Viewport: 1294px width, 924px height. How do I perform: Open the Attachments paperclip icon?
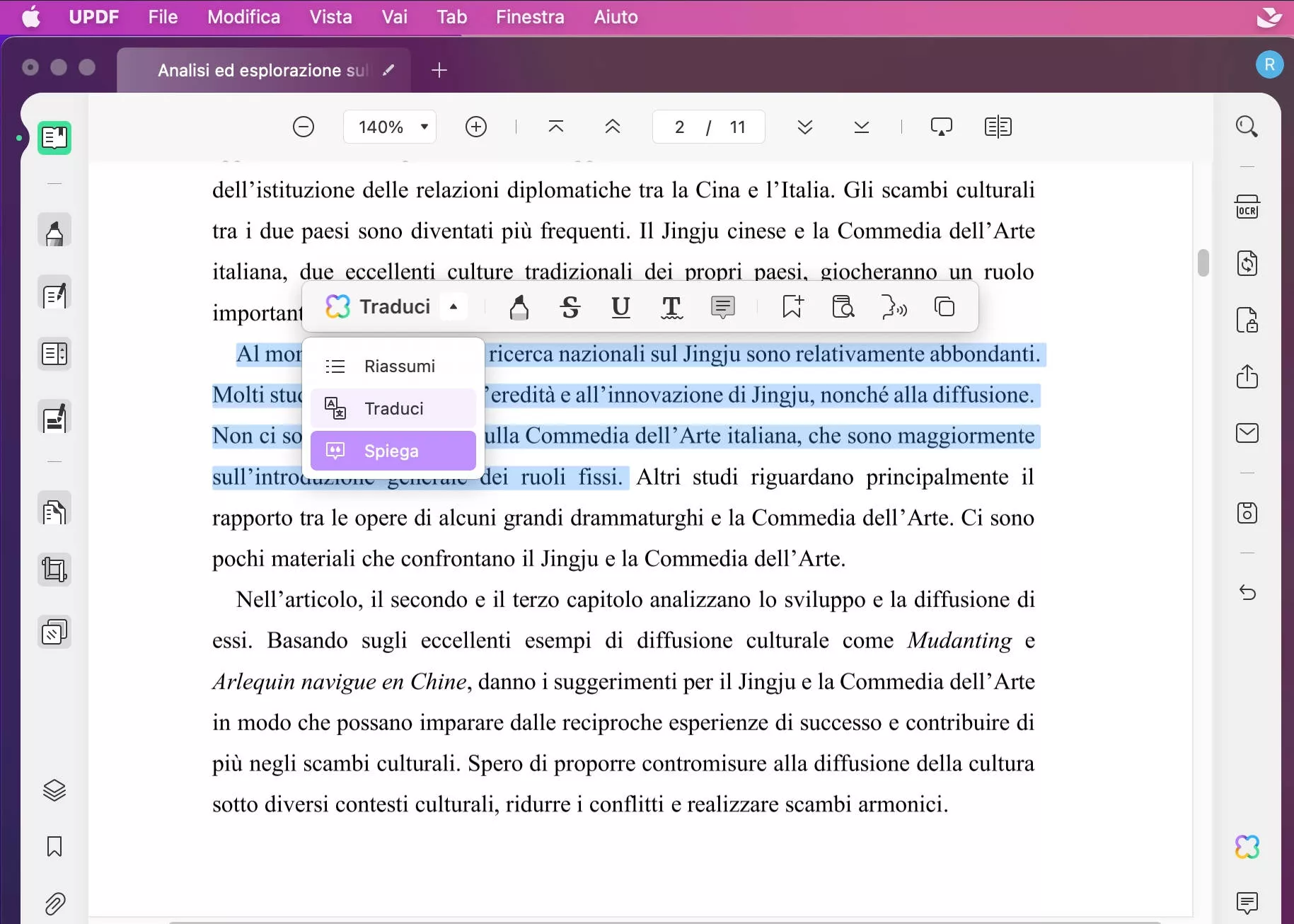coord(54,904)
